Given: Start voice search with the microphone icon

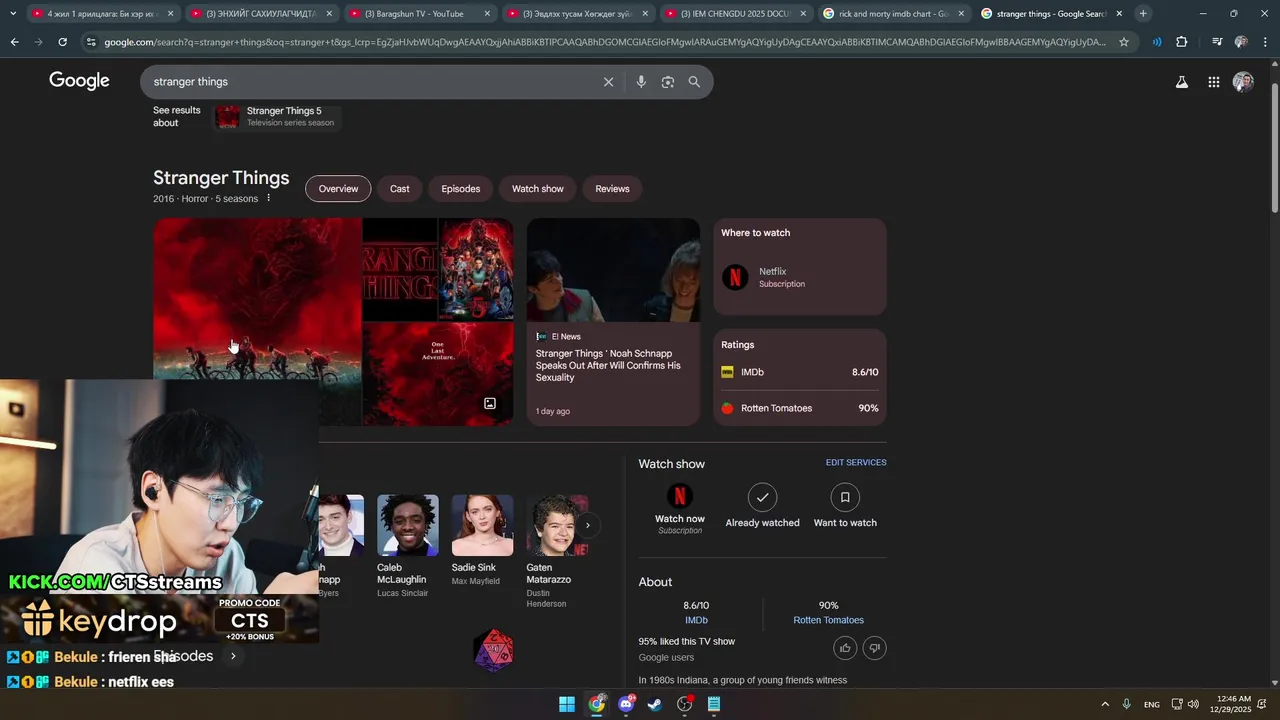Looking at the screenshot, I should [641, 82].
